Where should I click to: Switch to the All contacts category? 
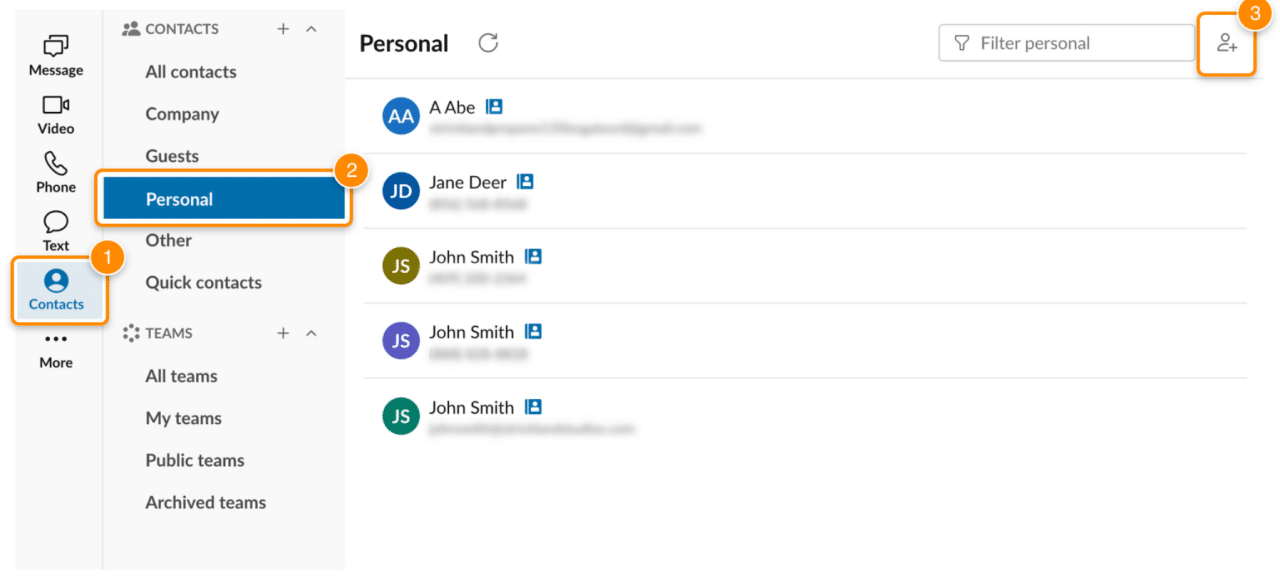pos(190,71)
